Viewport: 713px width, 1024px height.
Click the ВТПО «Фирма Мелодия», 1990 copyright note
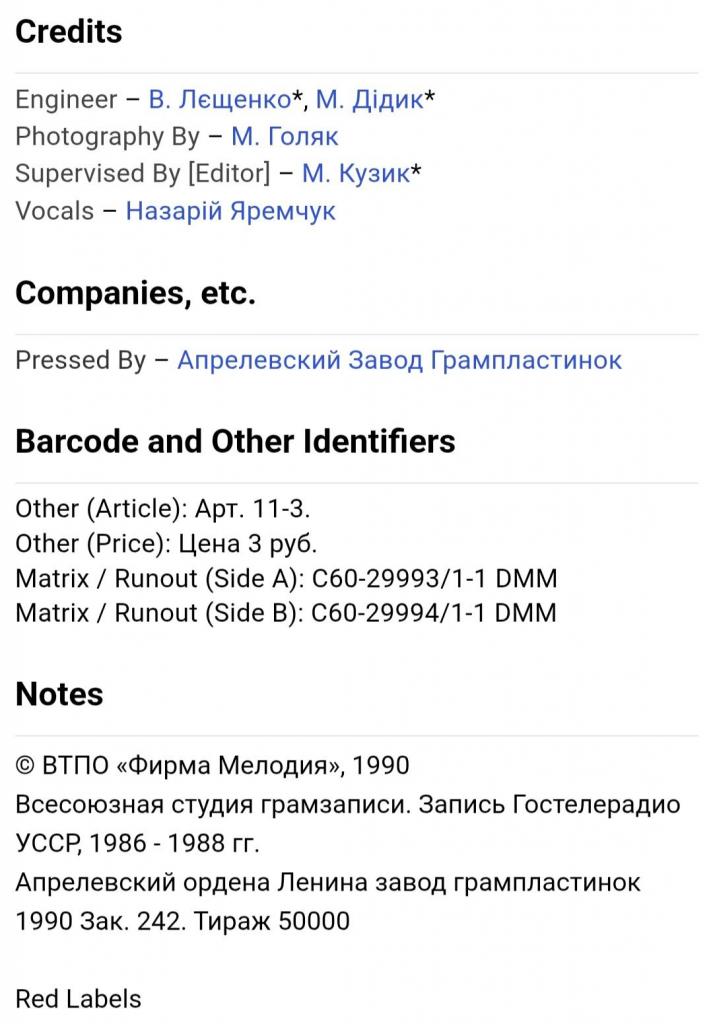coord(212,765)
